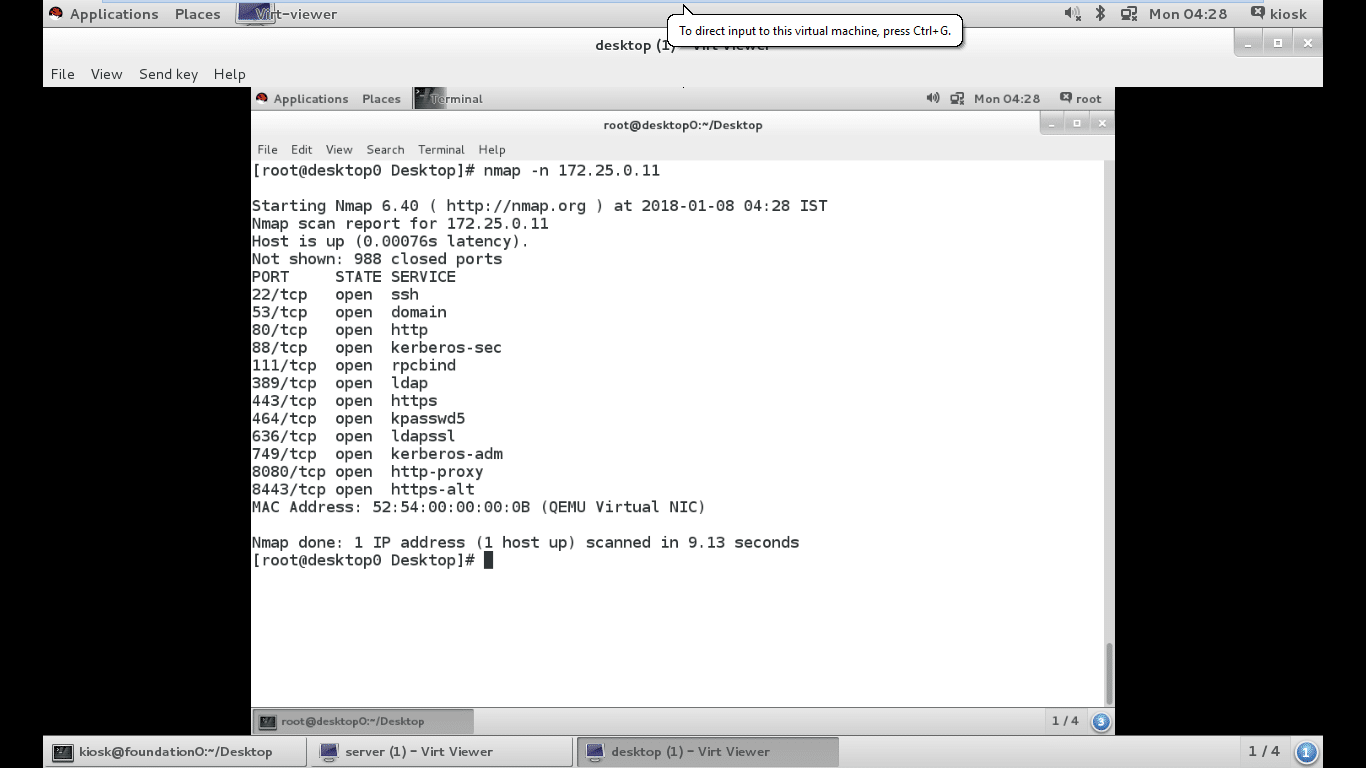This screenshot has width=1366, height=768.
Task: Click the host panel network connection icon
Action: [x=1129, y=14]
